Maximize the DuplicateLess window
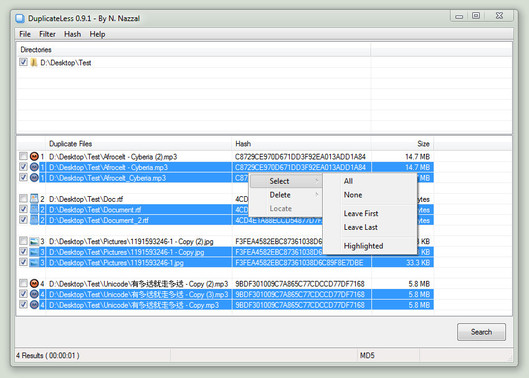 476,16
